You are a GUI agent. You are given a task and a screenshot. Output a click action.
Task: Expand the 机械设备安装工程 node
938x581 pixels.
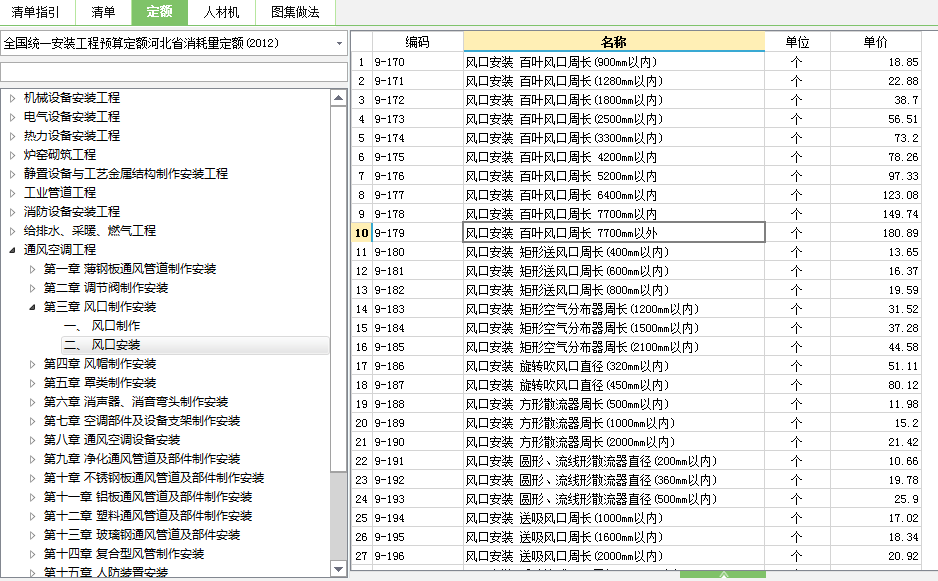[x=13, y=98]
